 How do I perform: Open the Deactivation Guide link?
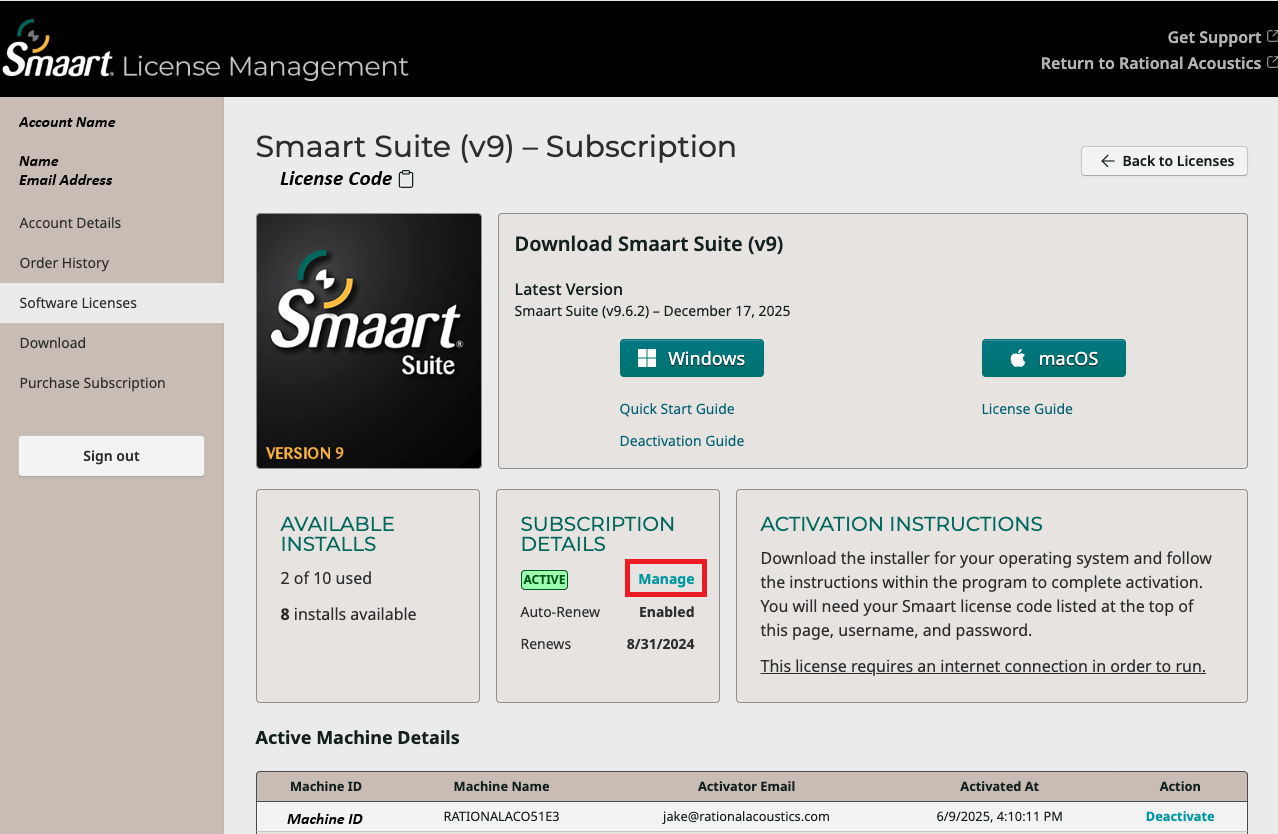tap(682, 441)
